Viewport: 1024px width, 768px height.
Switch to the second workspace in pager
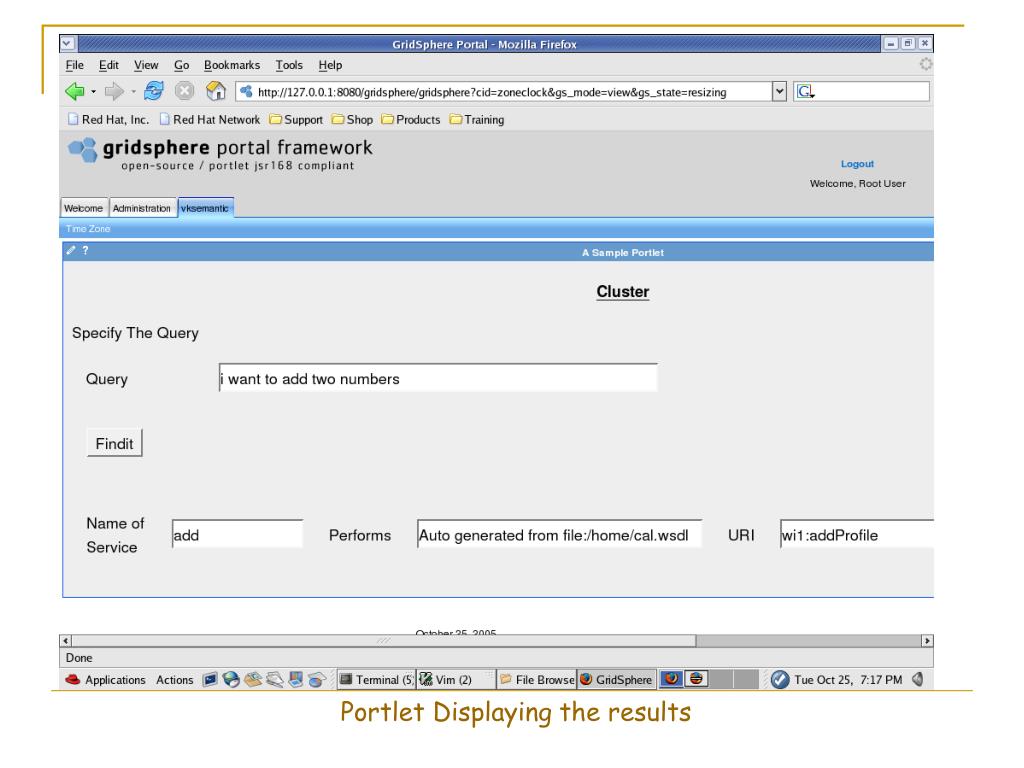pos(696,679)
